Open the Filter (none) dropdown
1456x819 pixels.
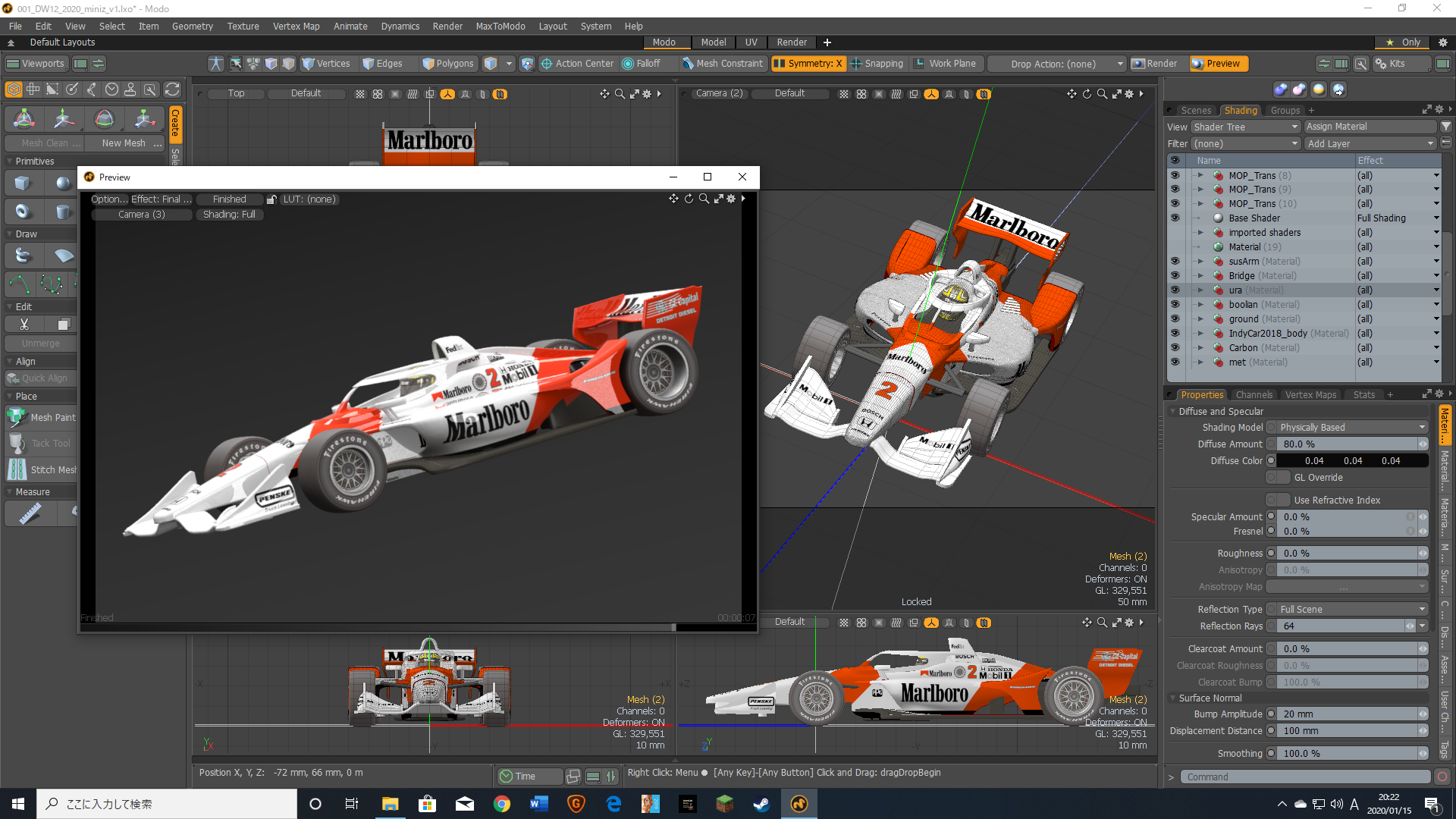pyautogui.click(x=1245, y=143)
